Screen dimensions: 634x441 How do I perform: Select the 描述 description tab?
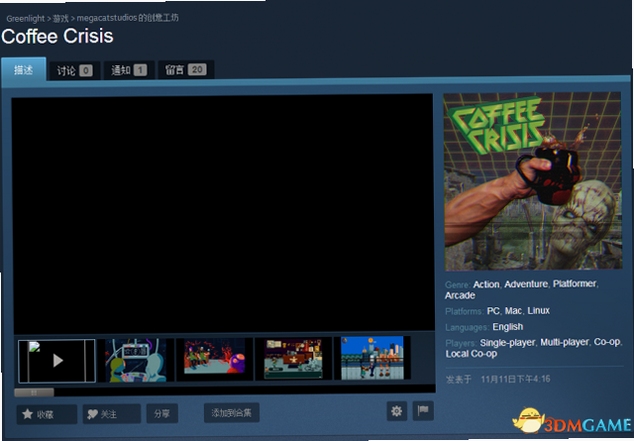point(23,70)
